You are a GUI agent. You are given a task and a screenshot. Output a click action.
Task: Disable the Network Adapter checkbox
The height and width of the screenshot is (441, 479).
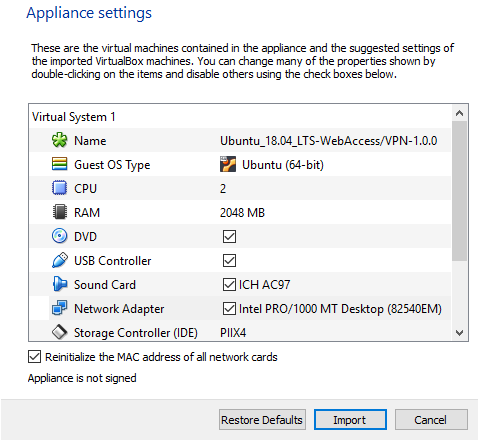[229, 309]
